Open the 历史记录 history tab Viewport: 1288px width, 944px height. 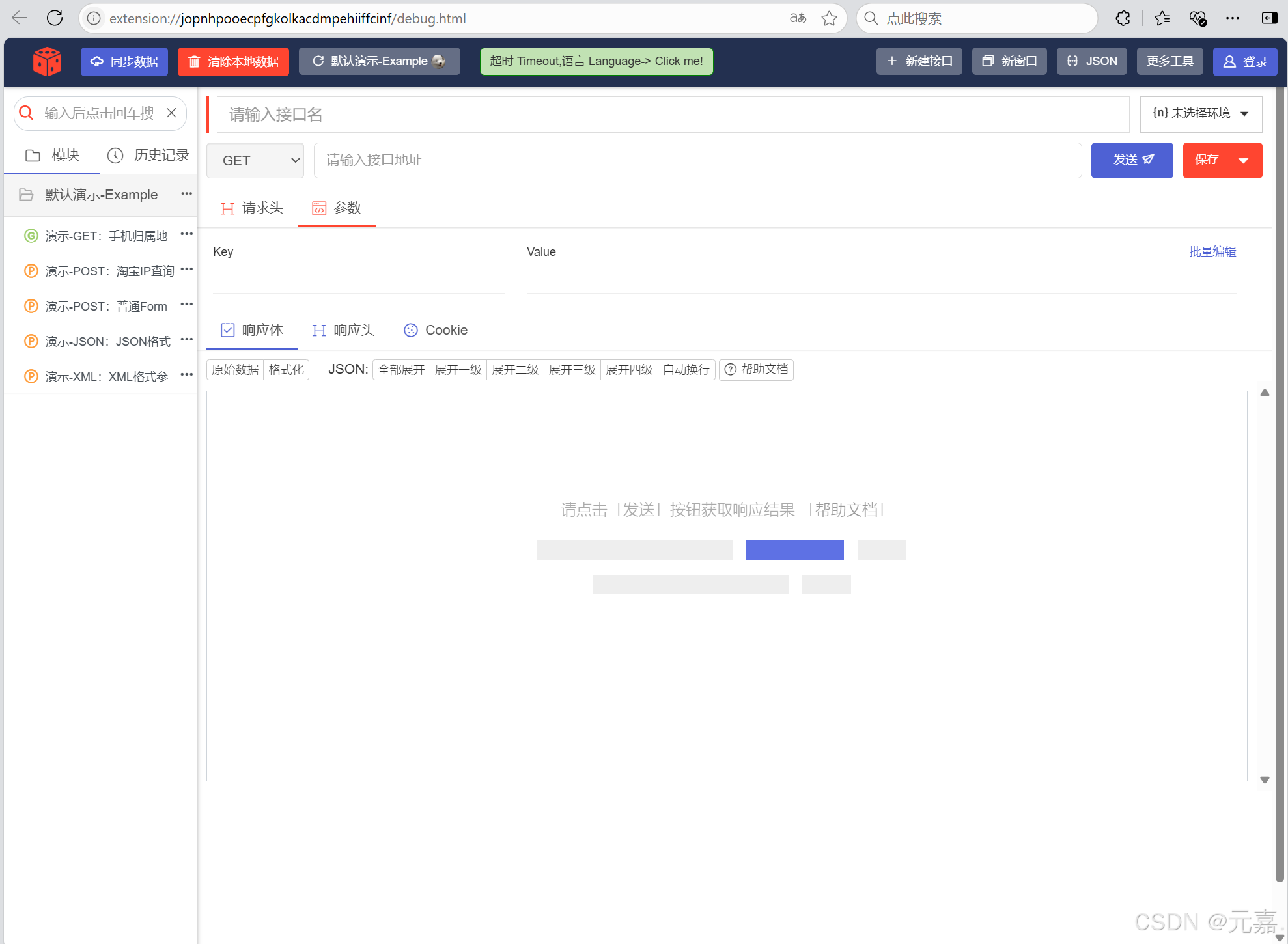pos(148,155)
